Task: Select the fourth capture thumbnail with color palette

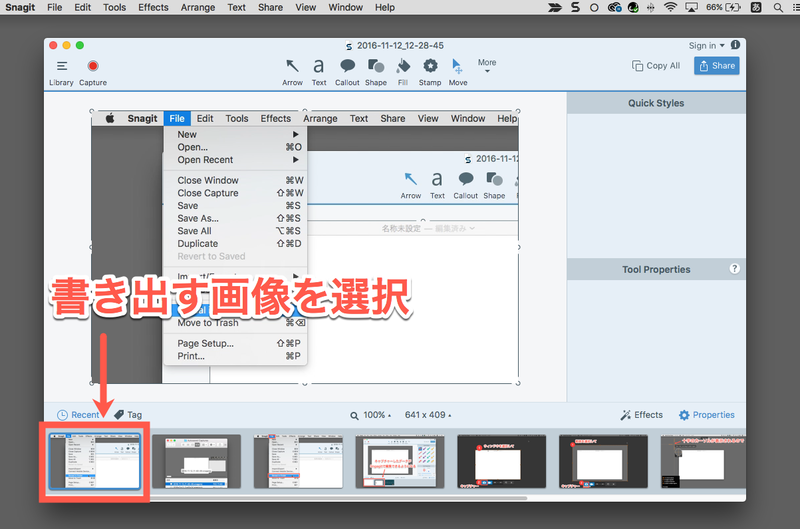Action: pos(400,461)
